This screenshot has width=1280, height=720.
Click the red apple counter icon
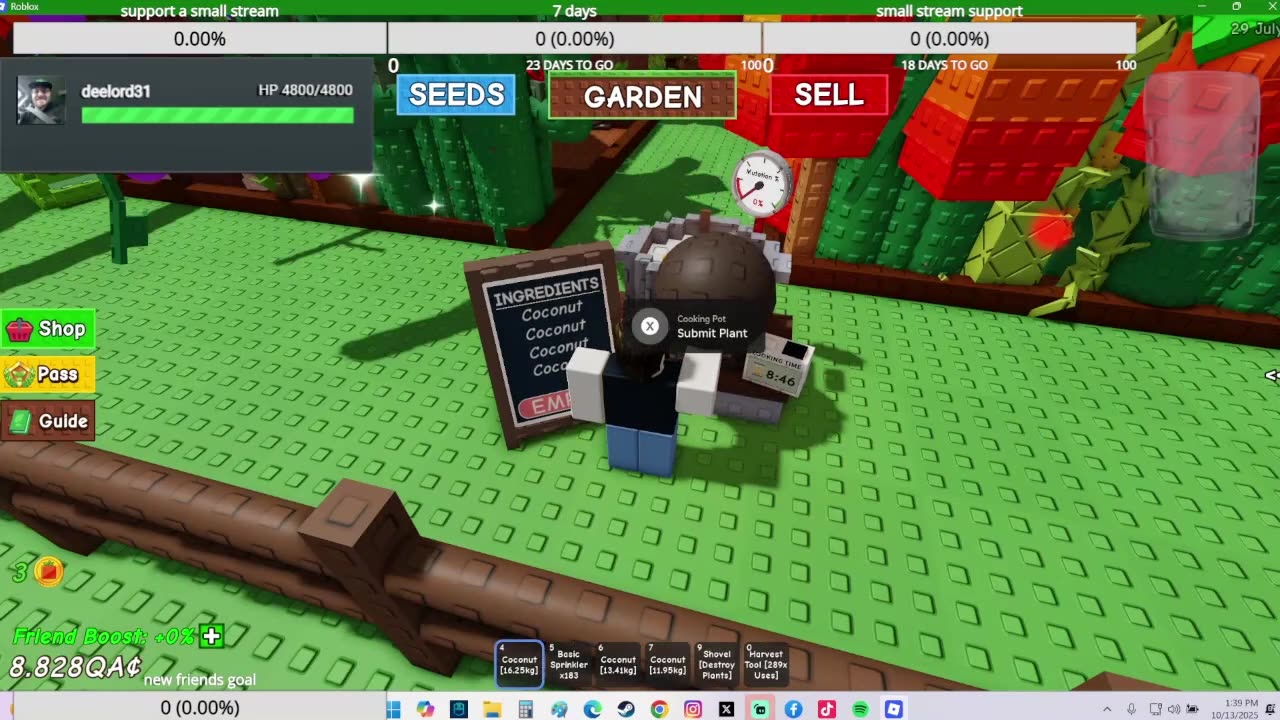(x=49, y=571)
